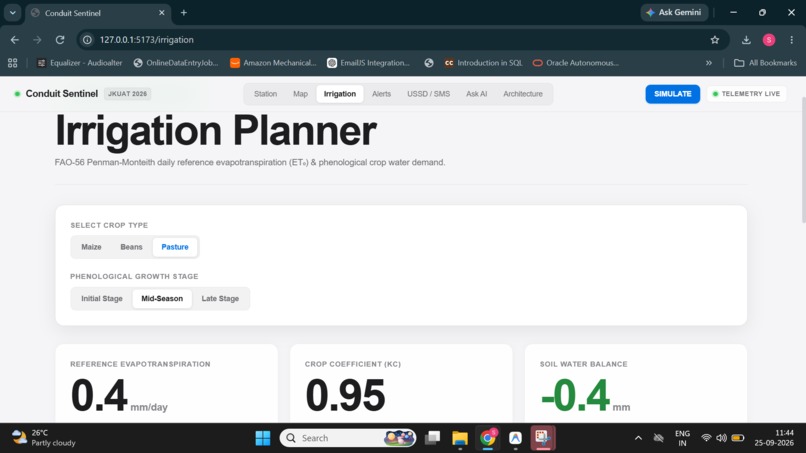The image size is (806, 453).
Task: Bookmark this page with the star icon
Action: point(715,40)
